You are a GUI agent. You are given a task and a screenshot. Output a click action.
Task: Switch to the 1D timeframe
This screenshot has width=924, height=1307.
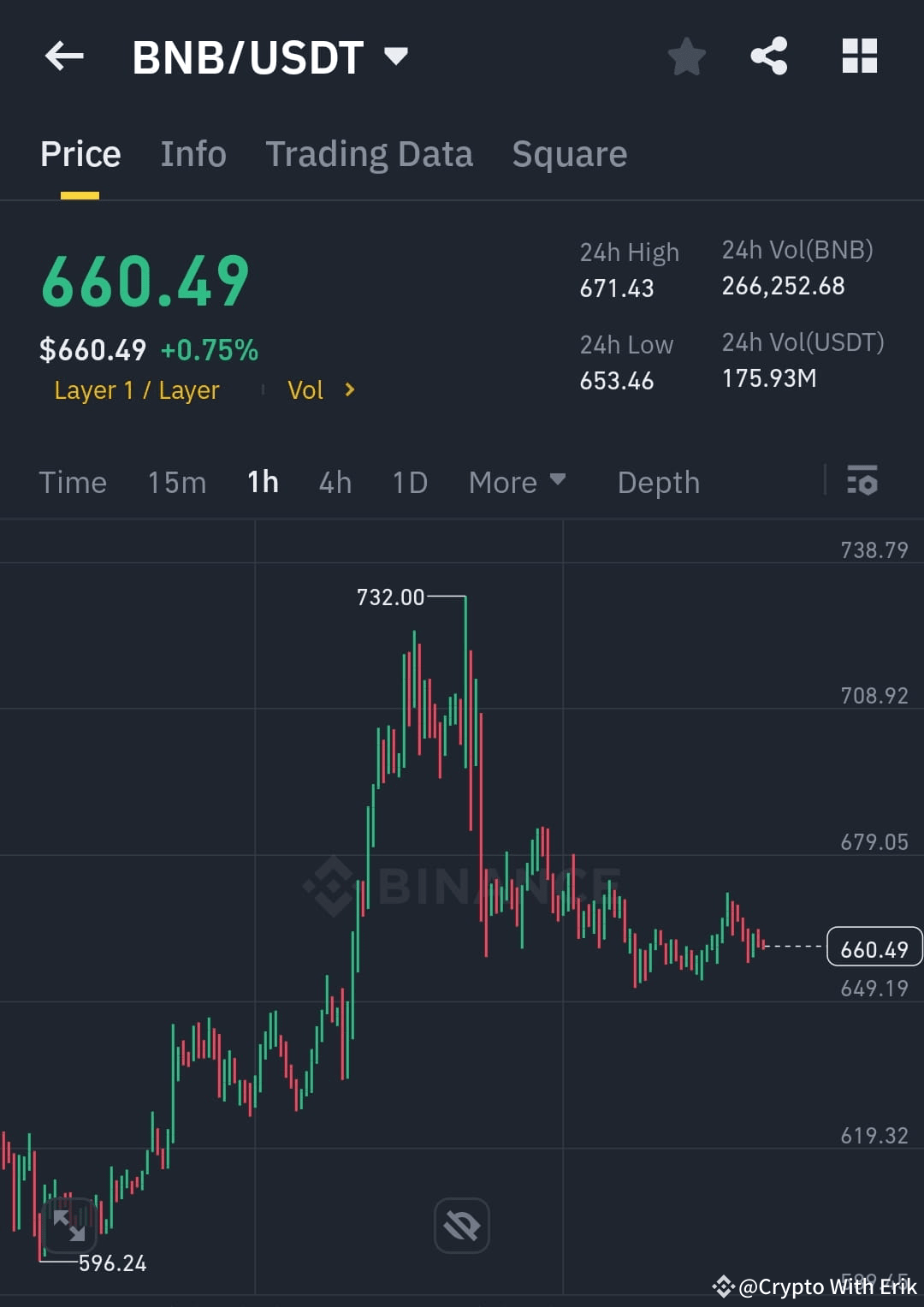click(x=409, y=482)
